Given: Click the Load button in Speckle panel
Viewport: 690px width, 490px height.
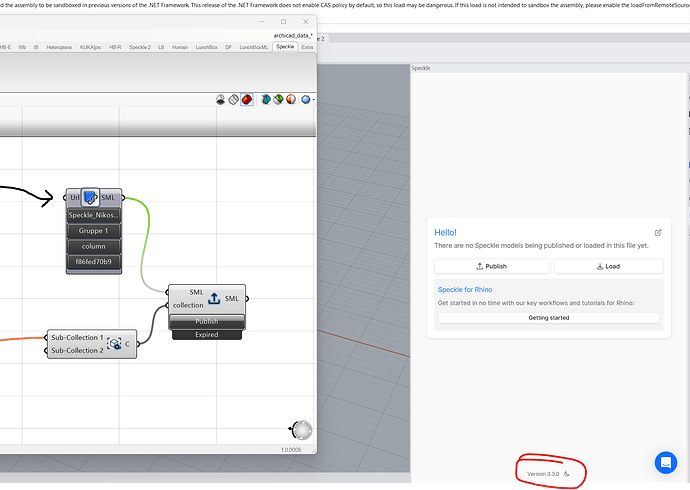Looking at the screenshot, I should pos(609,266).
